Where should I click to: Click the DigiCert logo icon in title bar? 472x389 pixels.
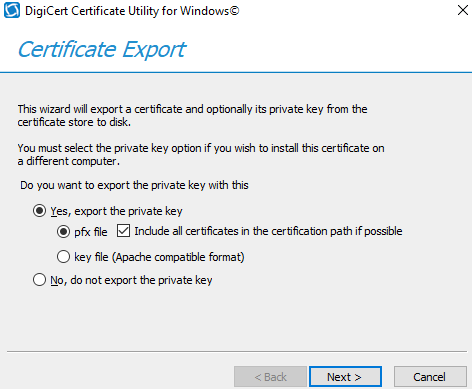(12, 10)
